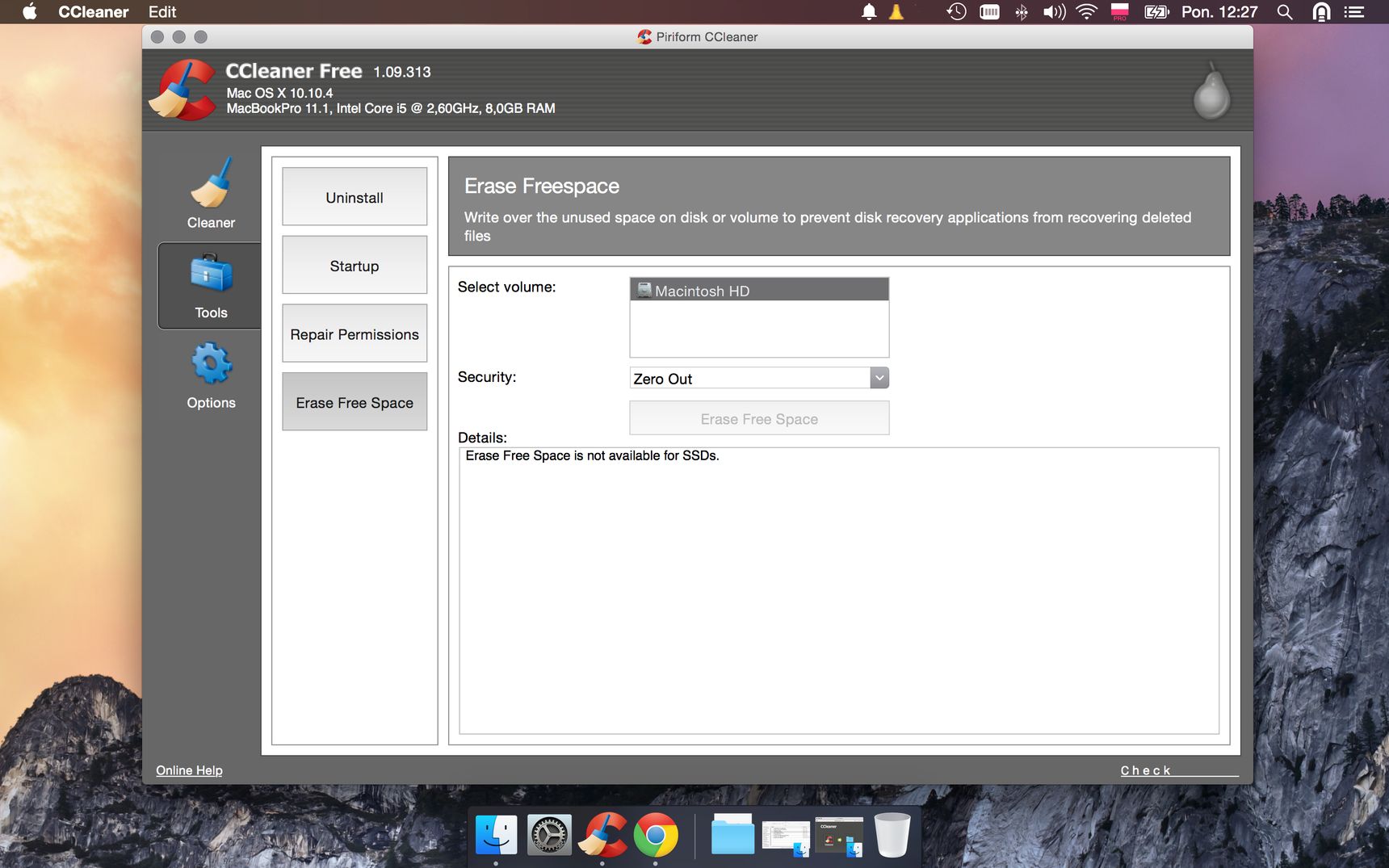Open Google Chrome from the Dock
The image size is (1389, 868).
[x=656, y=835]
